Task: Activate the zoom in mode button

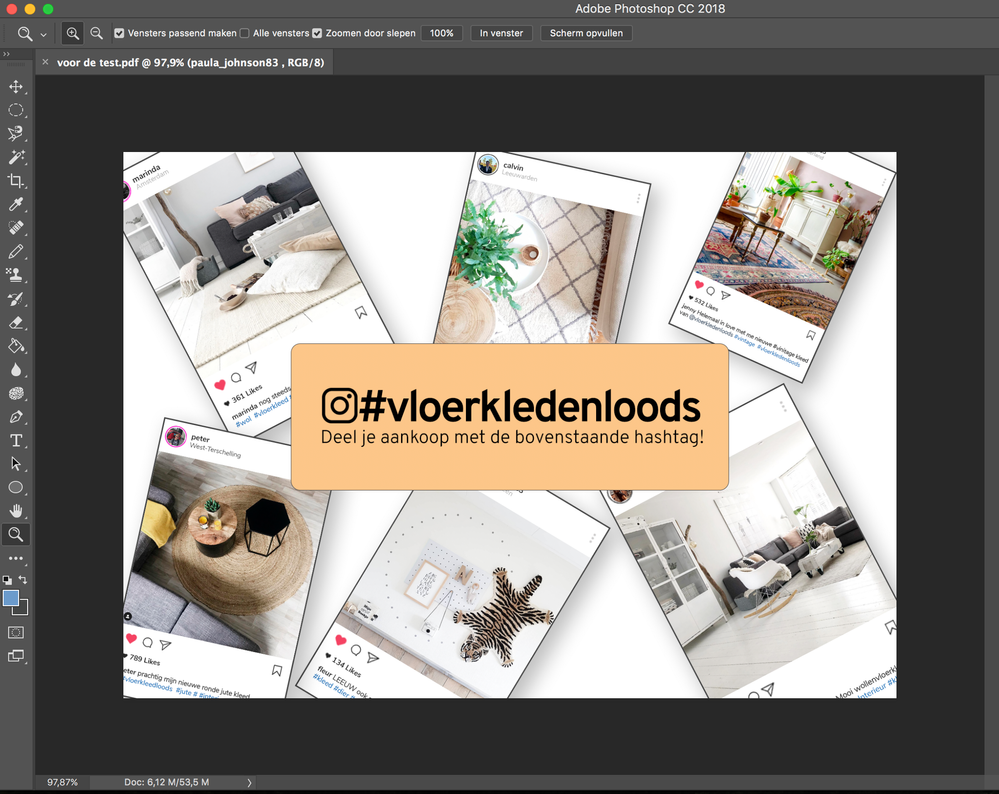Action: tap(73, 33)
